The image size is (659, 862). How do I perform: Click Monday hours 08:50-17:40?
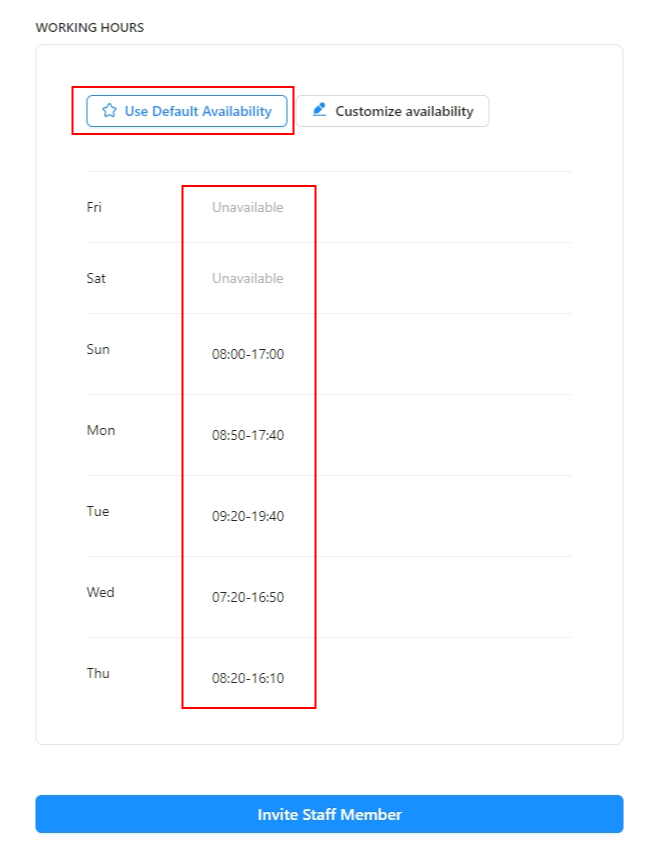pos(248,435)
